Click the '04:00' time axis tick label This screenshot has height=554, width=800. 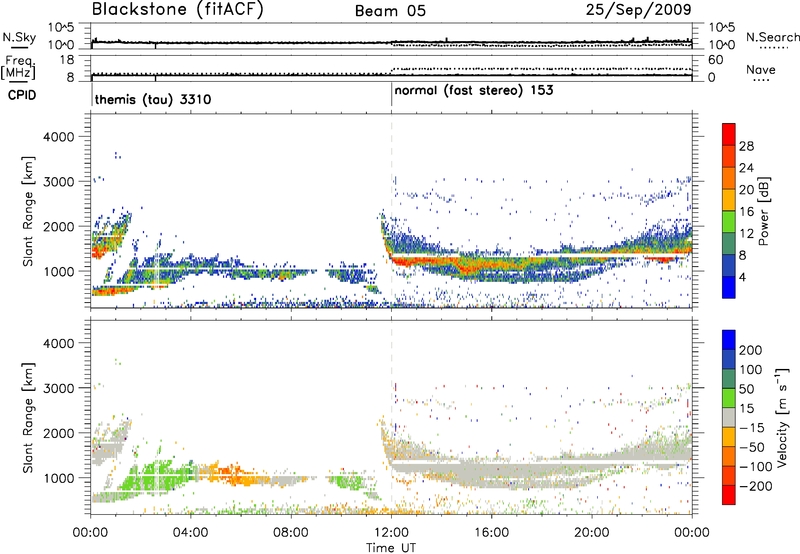pyautogui.click(x=191, y=533)
